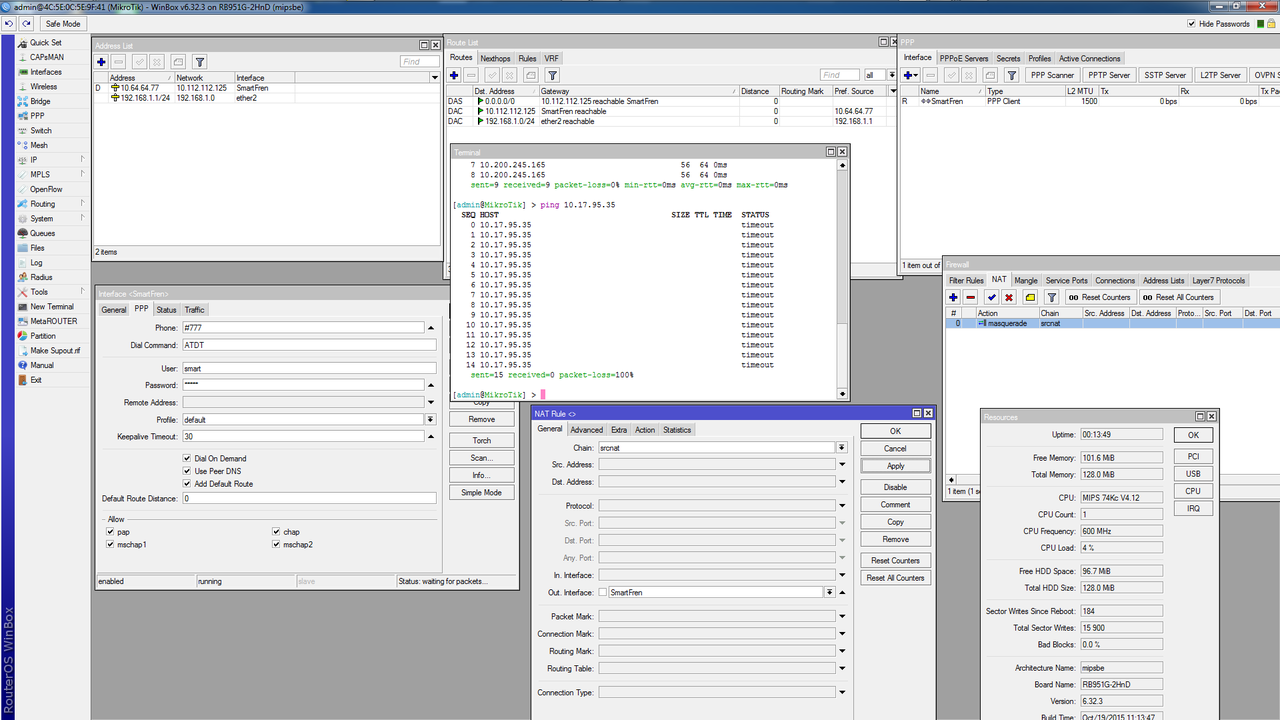Expand the Chain dropdown in NAT Rule
This screenshot has height=720, width=1280.
[x=842, y=448]
